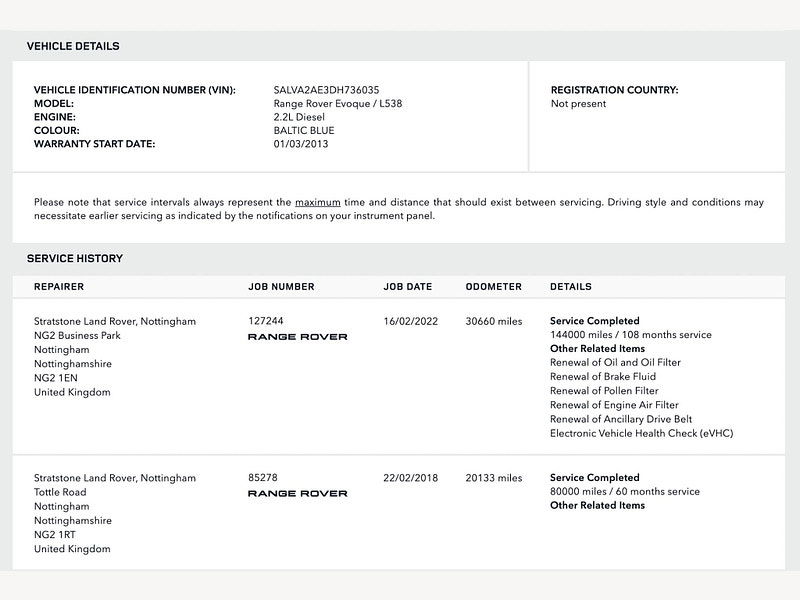This screenshot has width=800, height=600.
Task: Click the "MODEL:" label
Action: pyautogui.click(x=54, y=104)
